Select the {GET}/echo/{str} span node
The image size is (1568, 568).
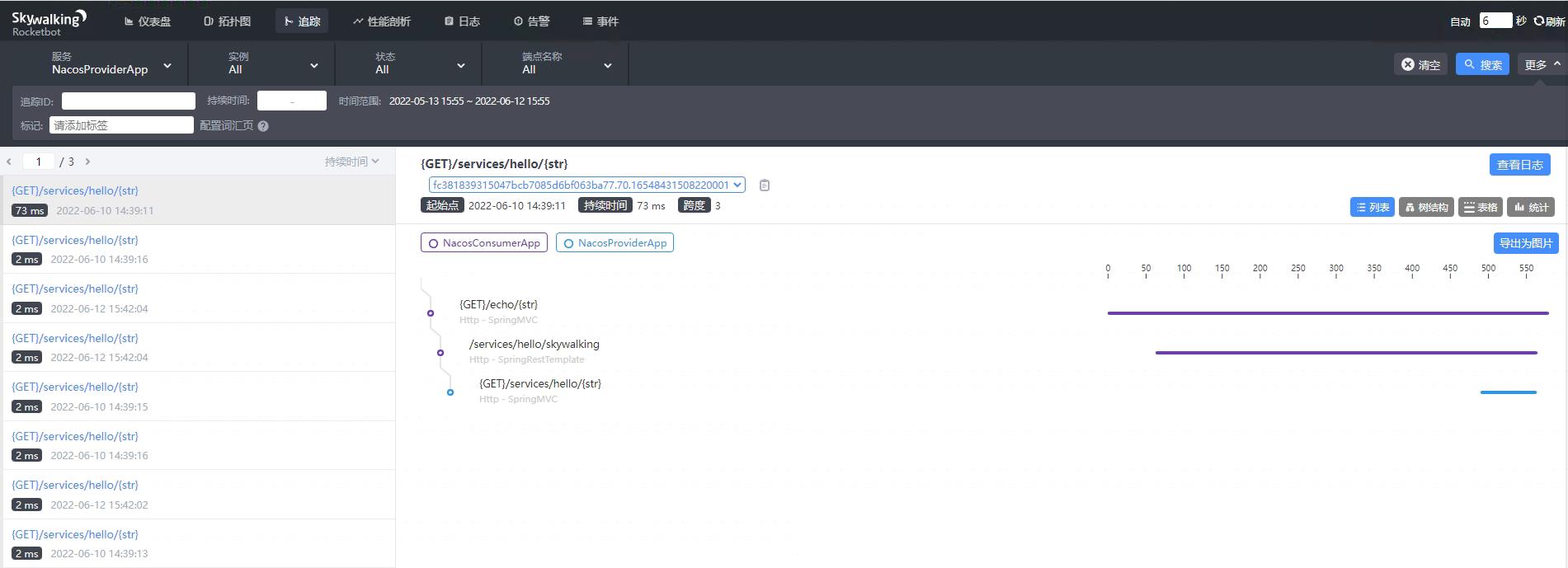click(x=498, y=305)
